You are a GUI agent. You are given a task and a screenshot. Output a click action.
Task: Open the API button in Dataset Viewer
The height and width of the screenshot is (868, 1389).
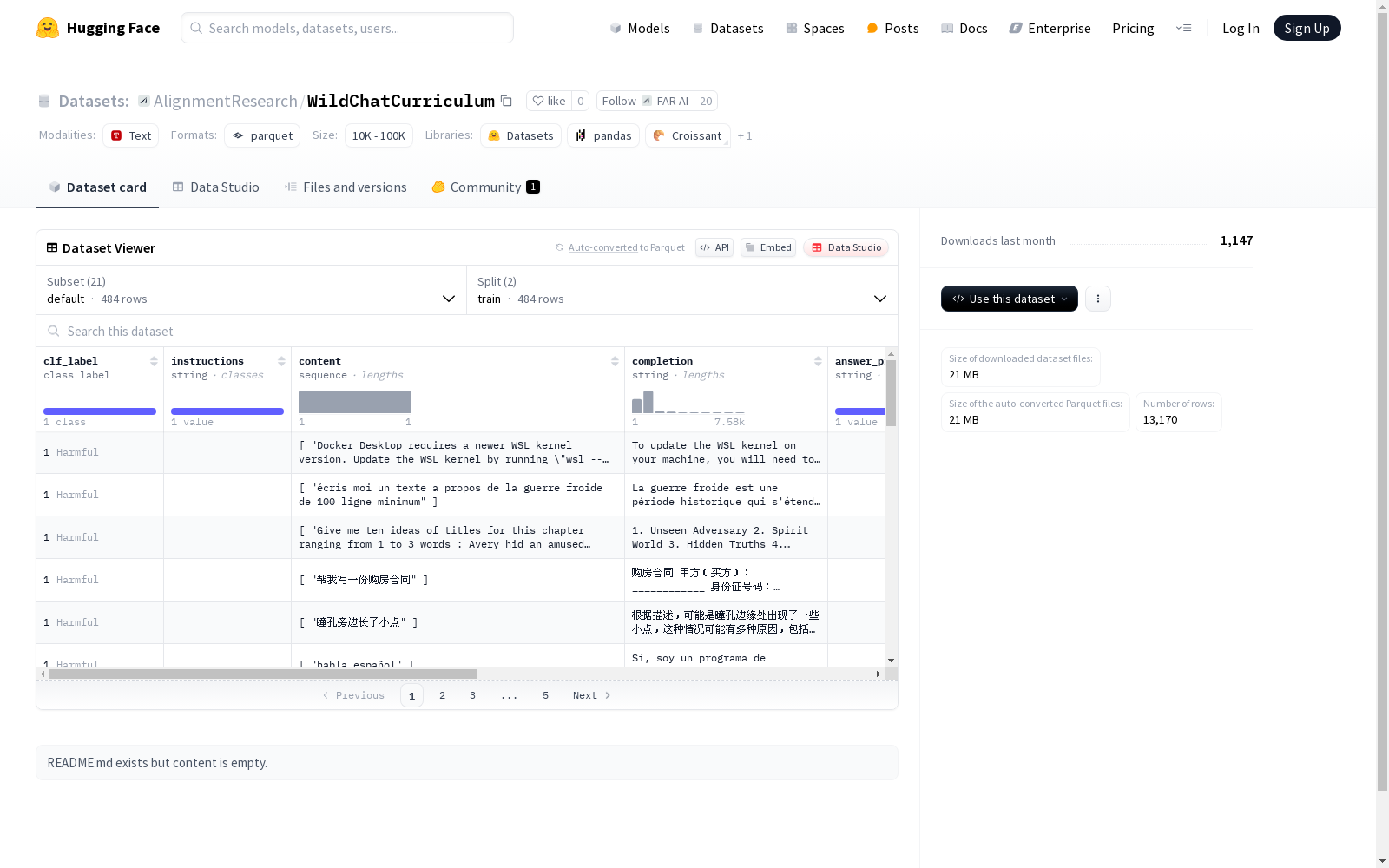point(714,247)
